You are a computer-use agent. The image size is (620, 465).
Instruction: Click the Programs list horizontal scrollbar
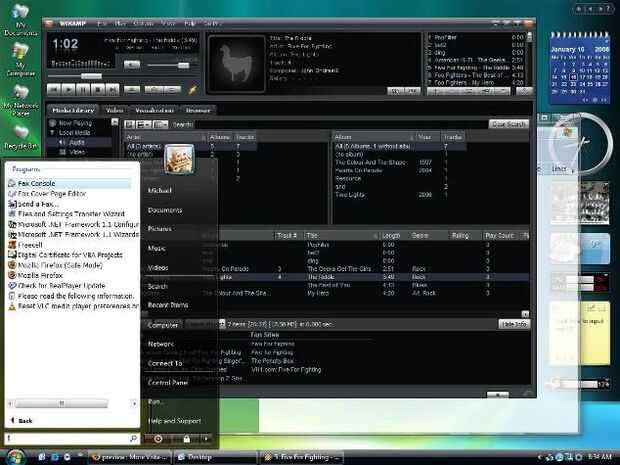click(x=72, y=403)
